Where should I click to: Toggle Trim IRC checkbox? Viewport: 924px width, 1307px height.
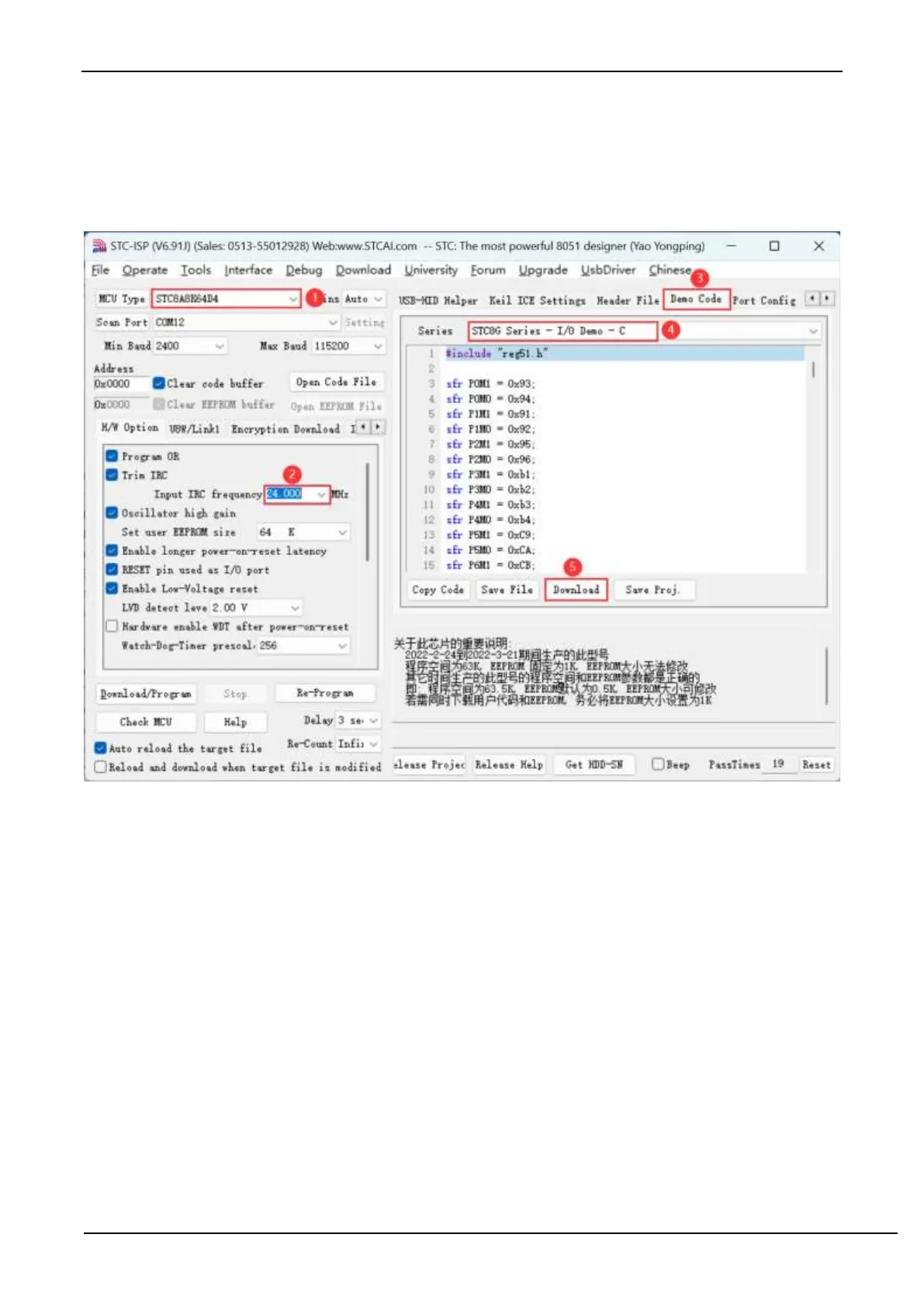pyautogui.click(x=112, y=475)
